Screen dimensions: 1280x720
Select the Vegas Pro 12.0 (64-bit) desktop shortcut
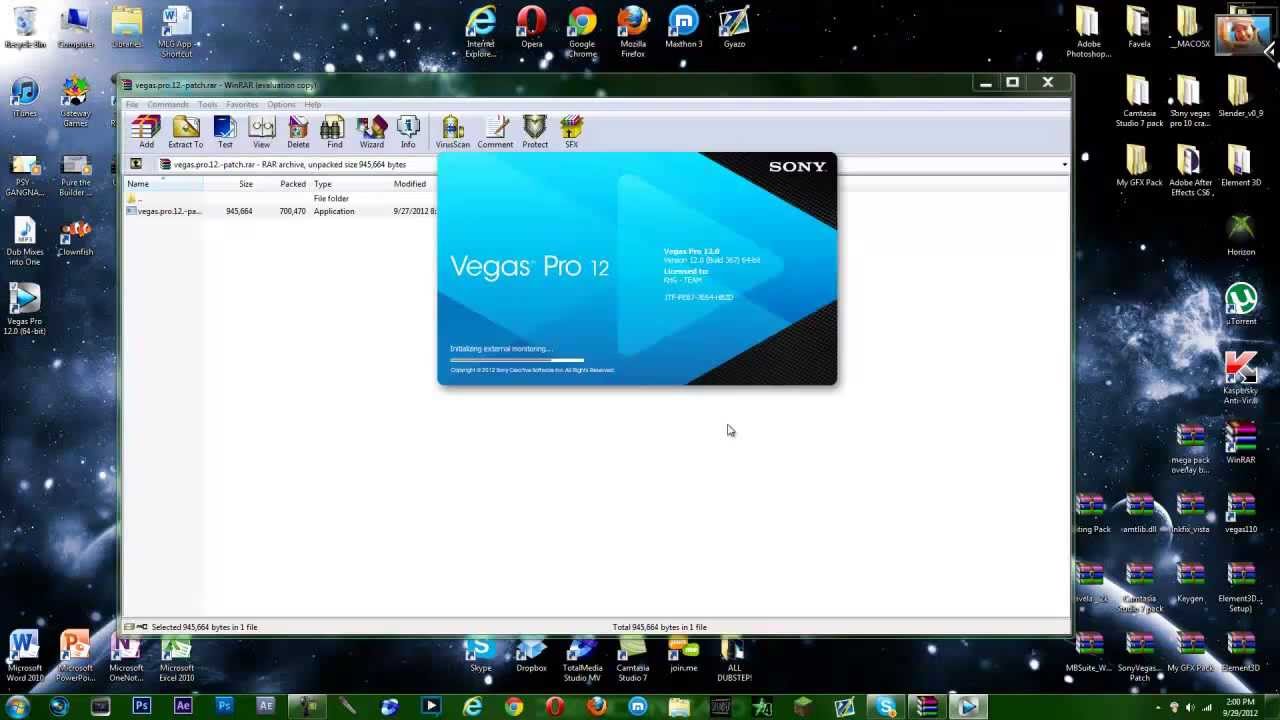[x=25, y=309]
